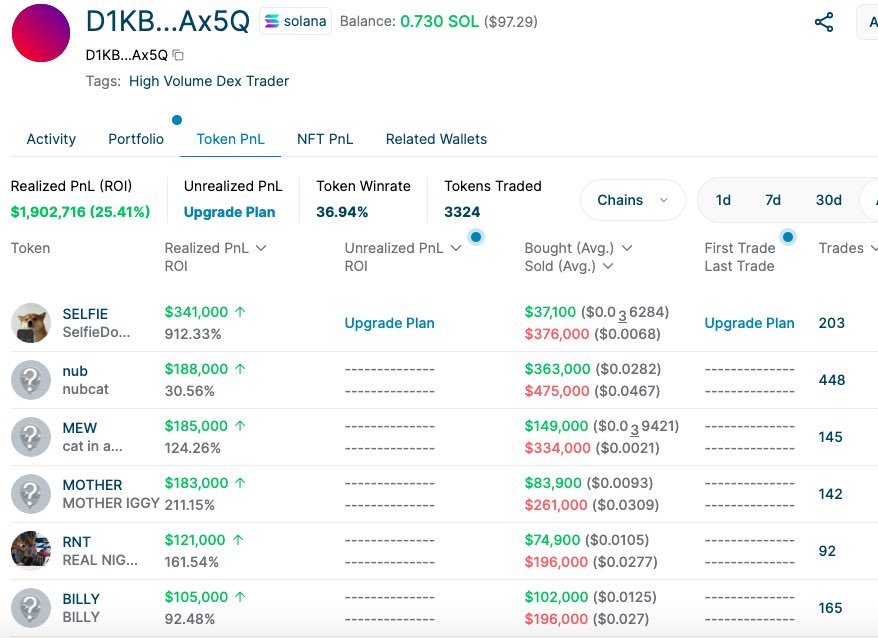Select the 30d time range

pos(829,200)
